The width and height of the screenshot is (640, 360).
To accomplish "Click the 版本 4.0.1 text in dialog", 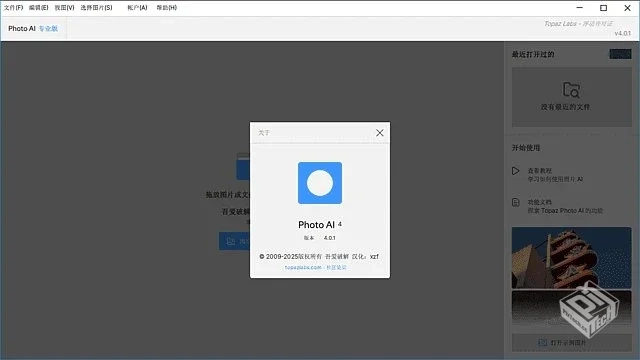I will click(320, 238).
